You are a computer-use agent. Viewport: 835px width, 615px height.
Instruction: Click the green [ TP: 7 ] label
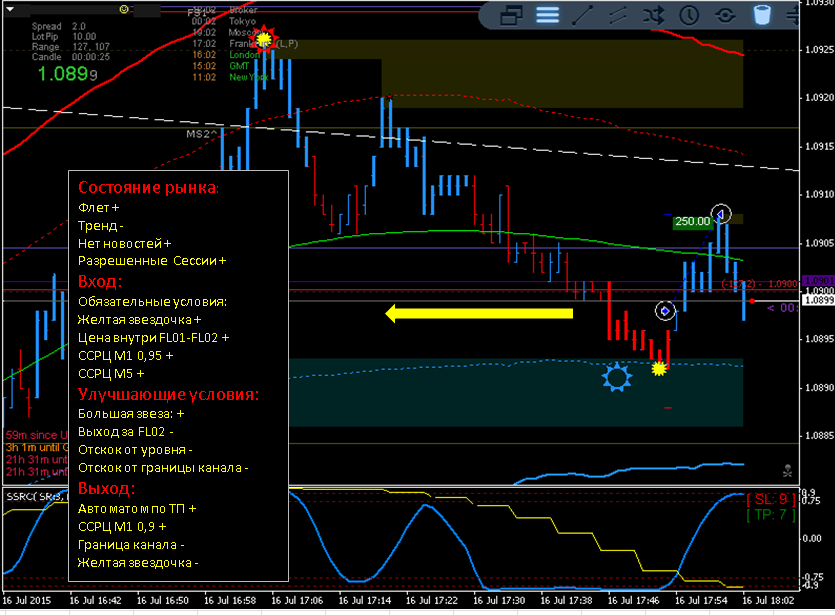771,515
